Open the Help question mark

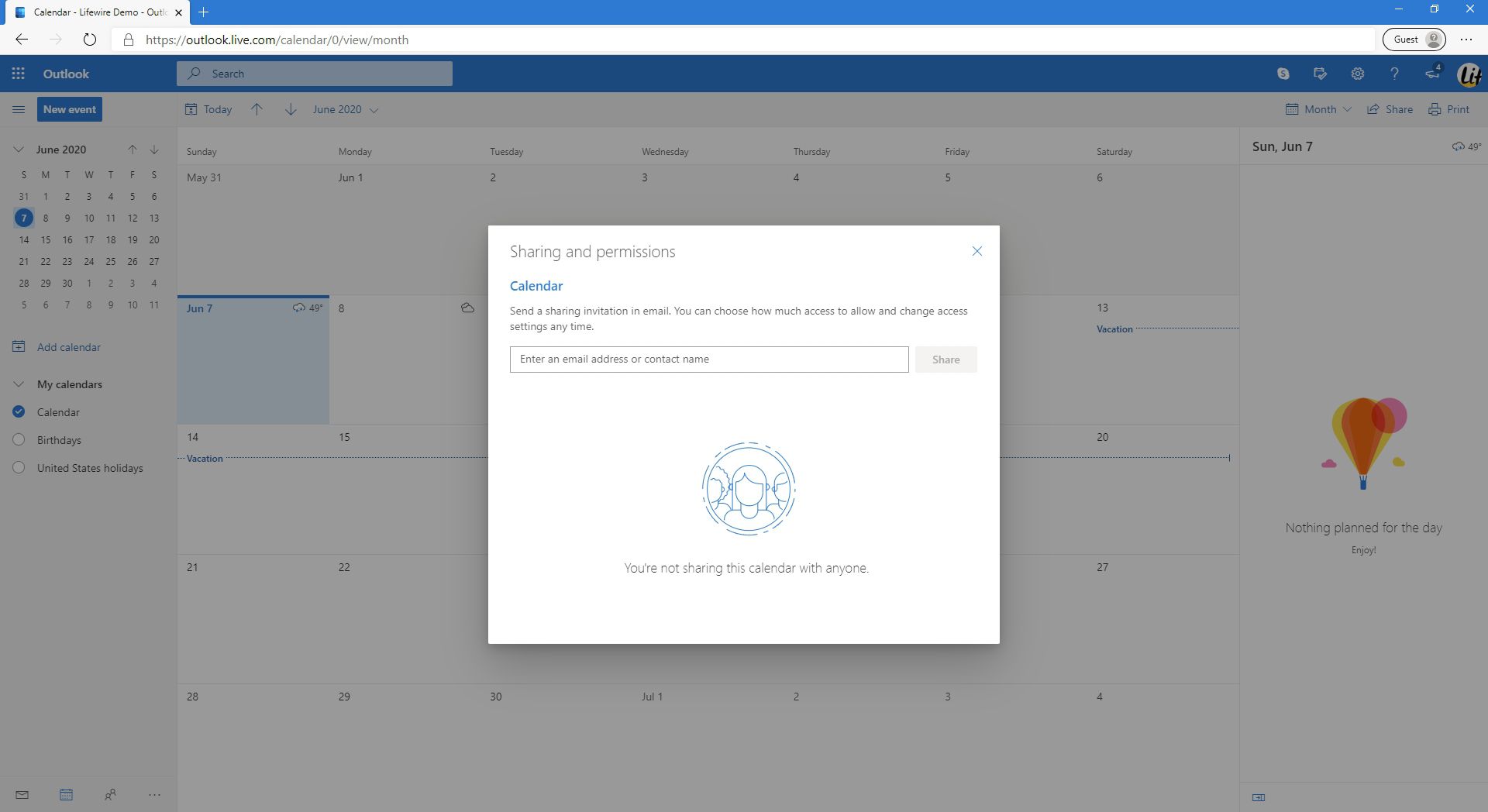tap(1394, 74)
